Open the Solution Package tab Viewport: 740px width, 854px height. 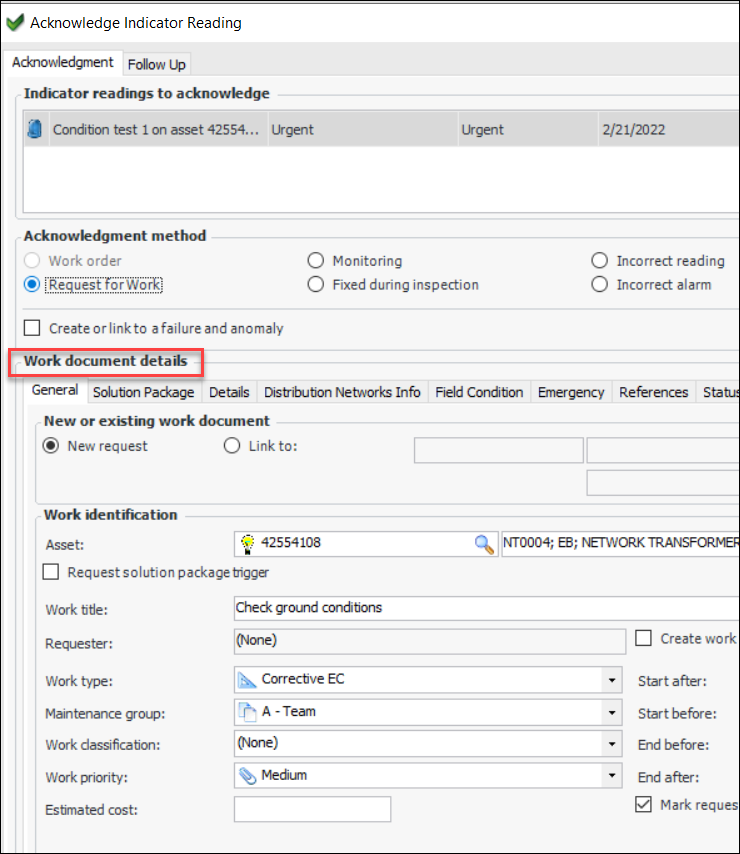coord(143,392)
